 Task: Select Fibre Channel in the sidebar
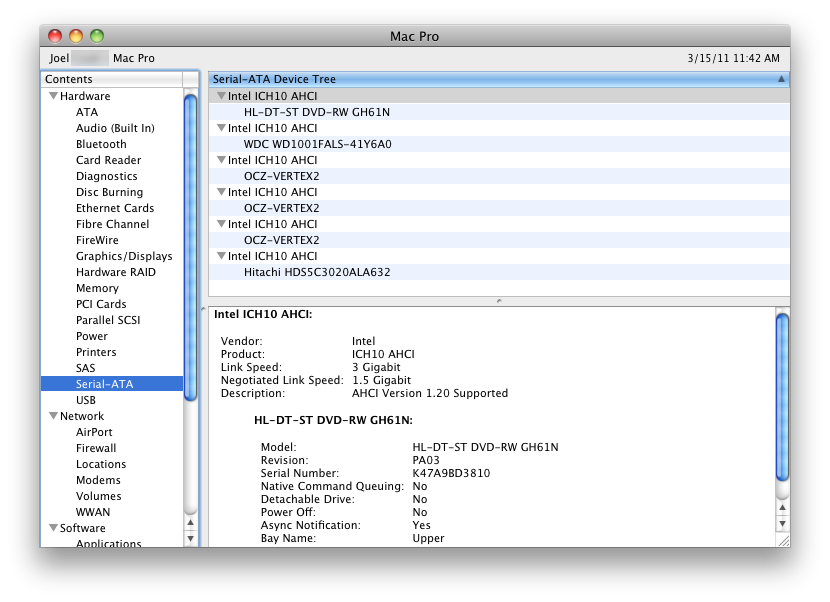(112, 224)
